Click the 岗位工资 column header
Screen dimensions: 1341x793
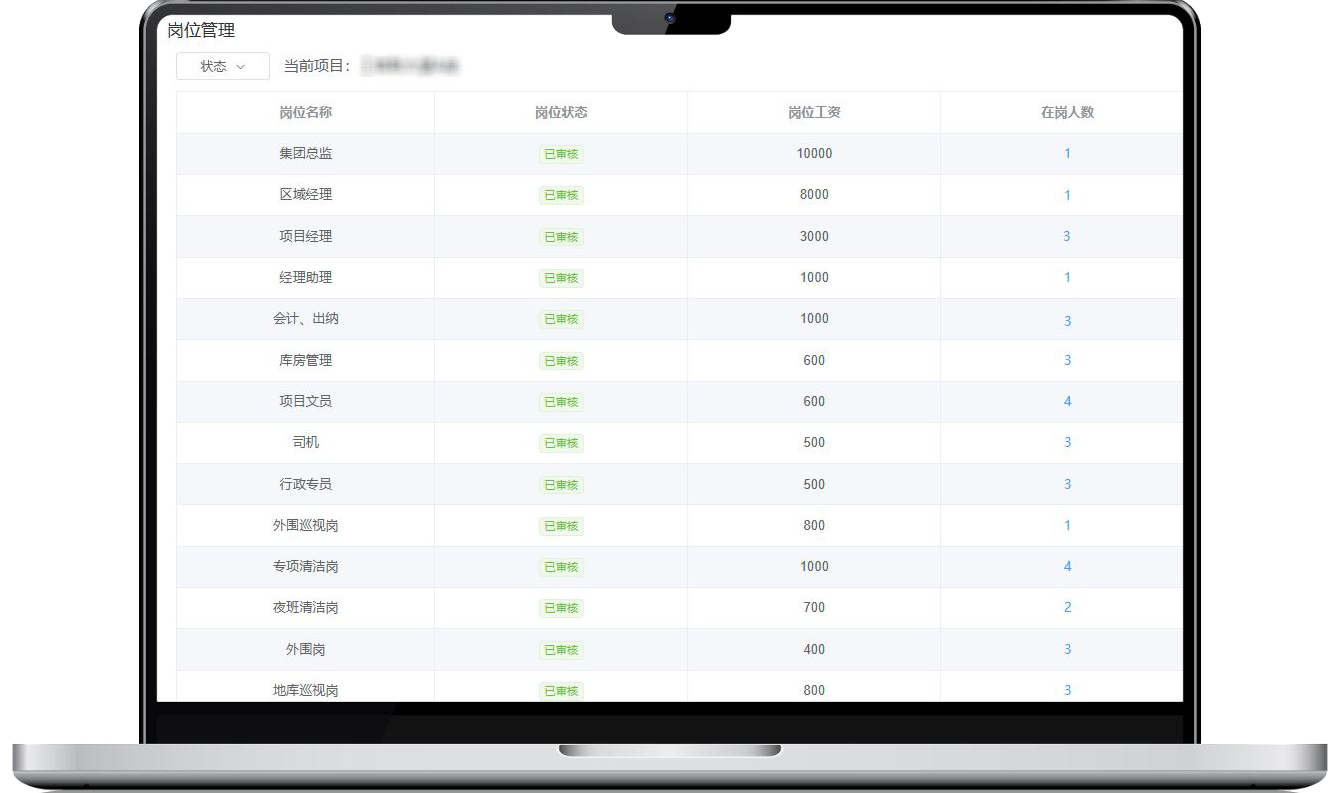814,112
